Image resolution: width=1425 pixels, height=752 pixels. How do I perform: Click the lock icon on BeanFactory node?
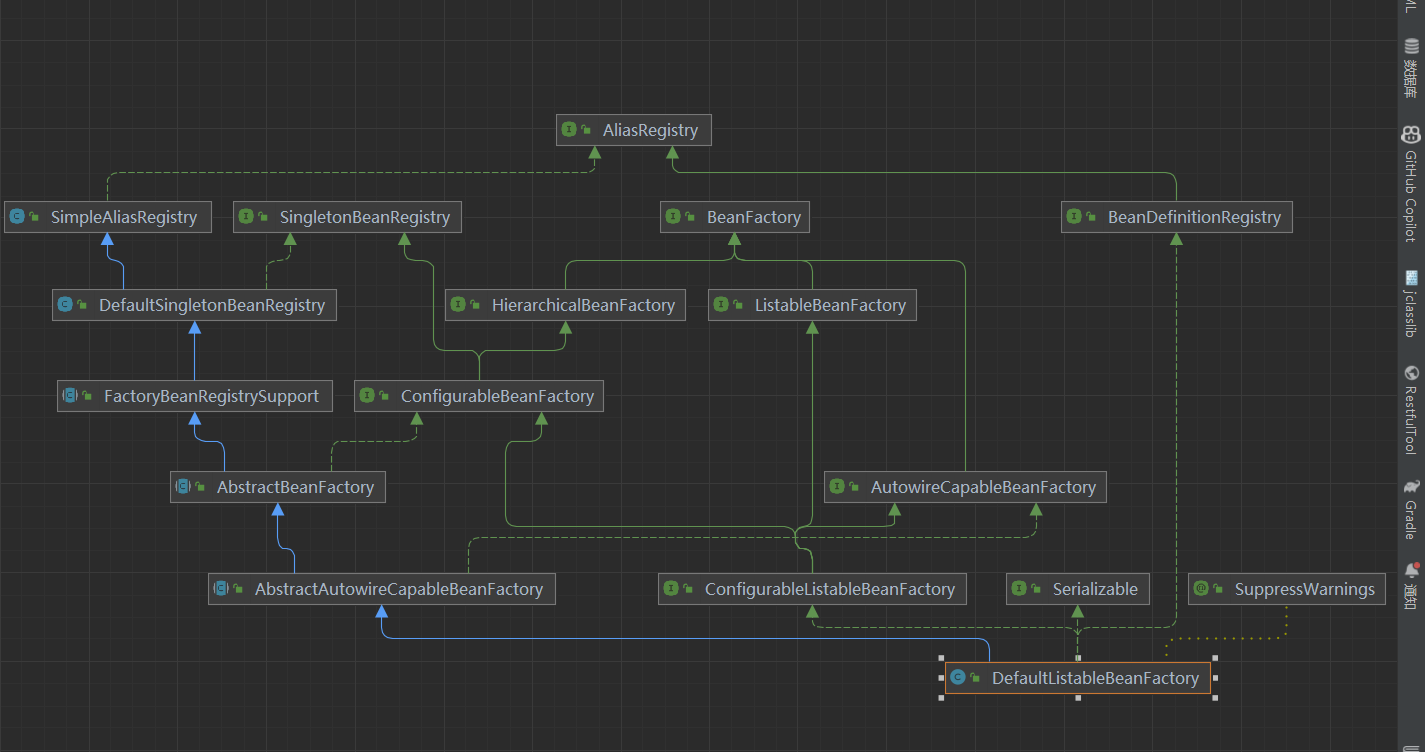click(690, 218)
